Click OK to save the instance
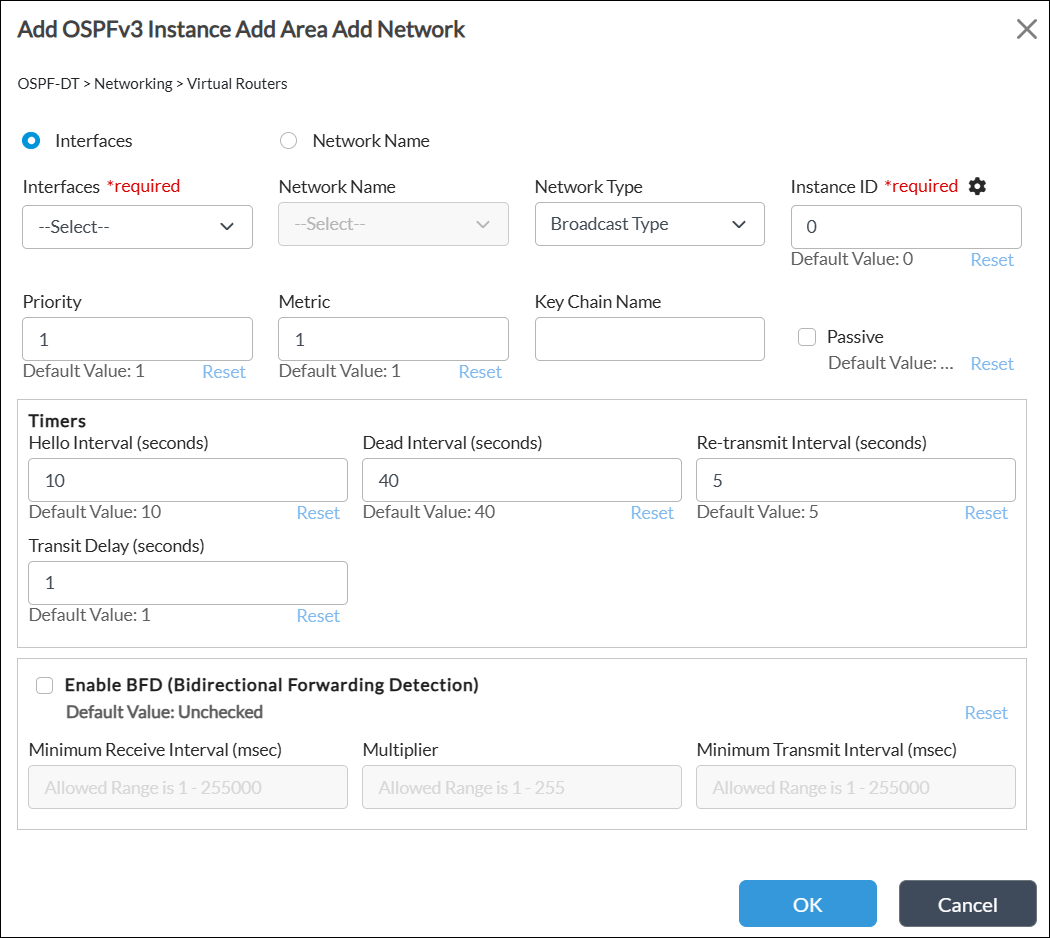Viewport: 1050px width, 938px height. pyautogui.click(x=807, y=903)
